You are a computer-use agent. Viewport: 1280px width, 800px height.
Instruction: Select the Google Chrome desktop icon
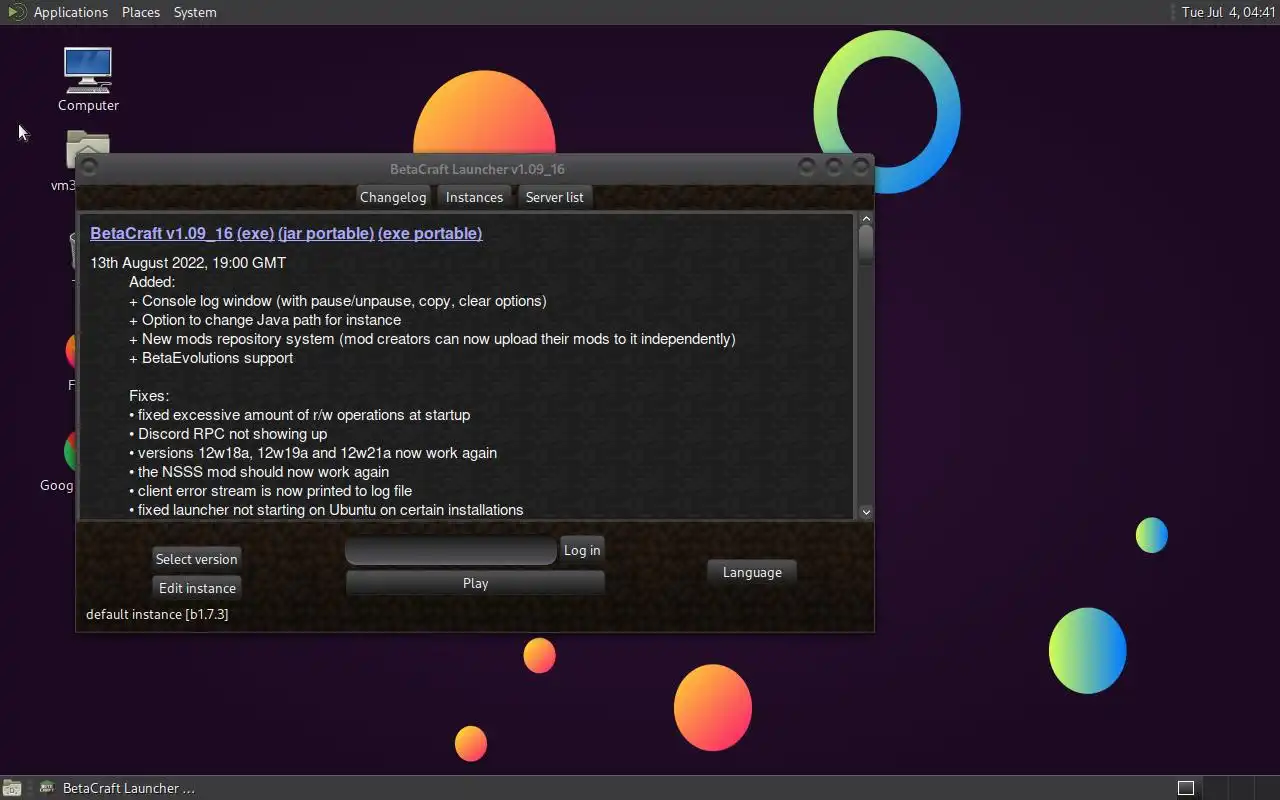coord(69,452)
